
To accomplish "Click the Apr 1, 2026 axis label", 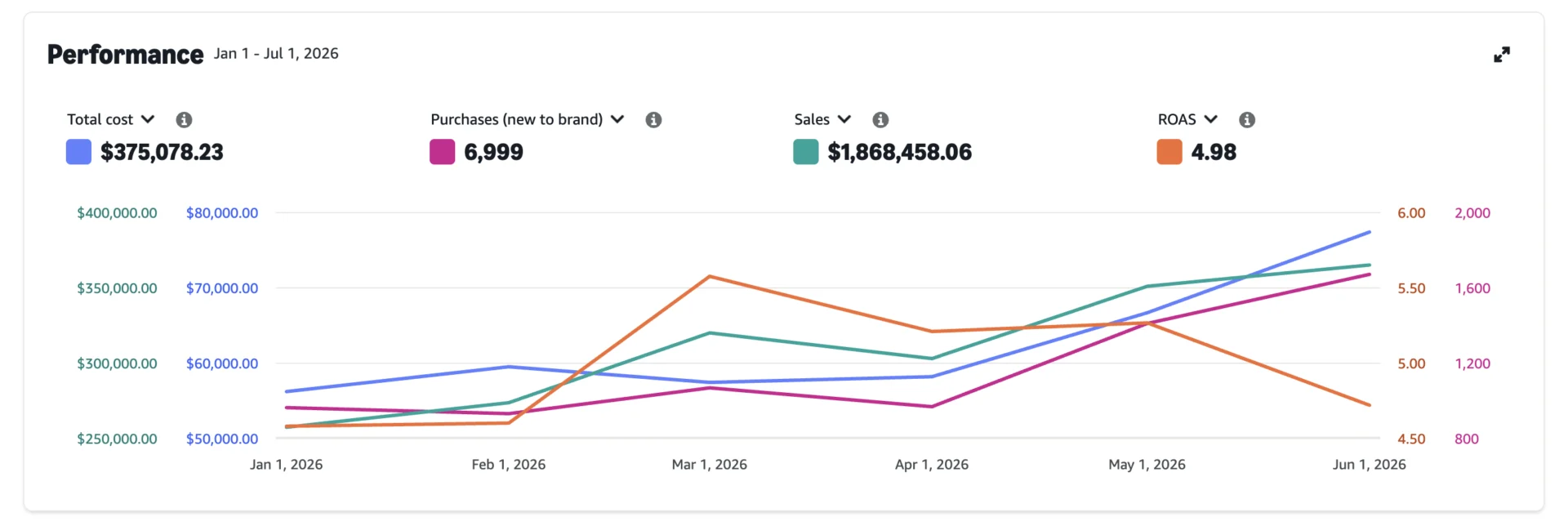I will pyautogui.click(x=932, y=465).
